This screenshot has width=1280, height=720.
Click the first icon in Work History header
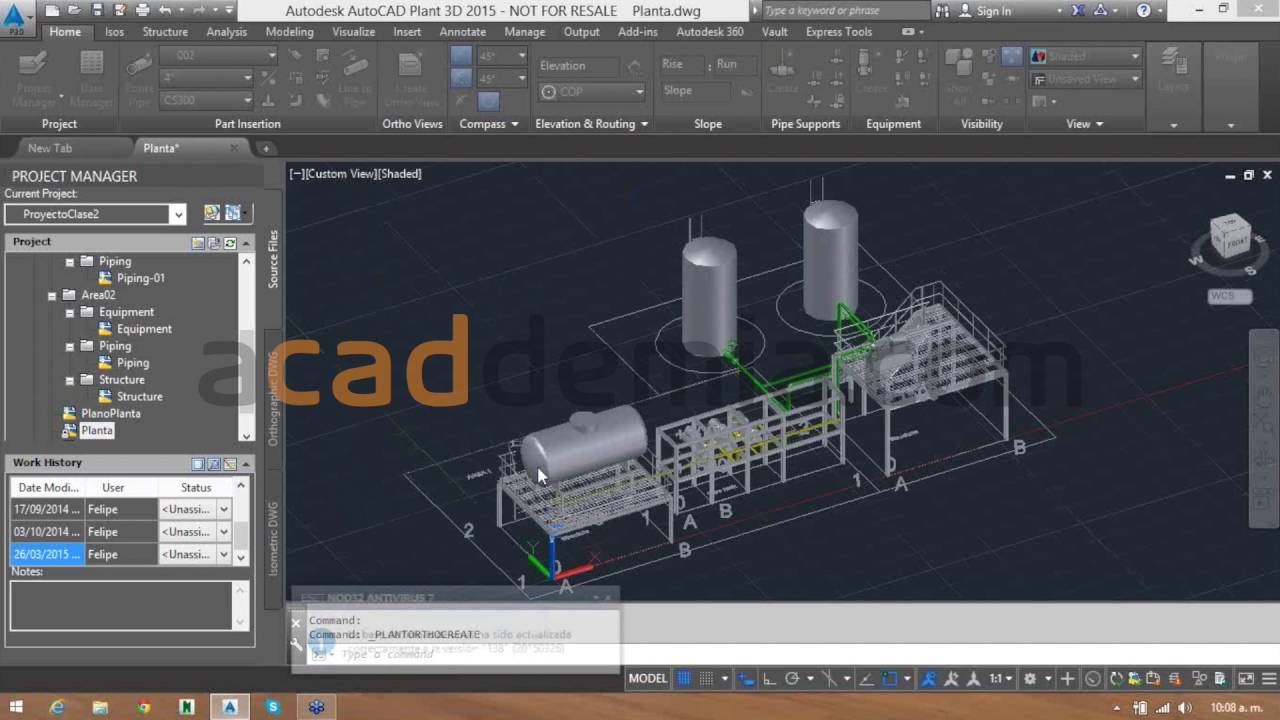pos(198,464)
